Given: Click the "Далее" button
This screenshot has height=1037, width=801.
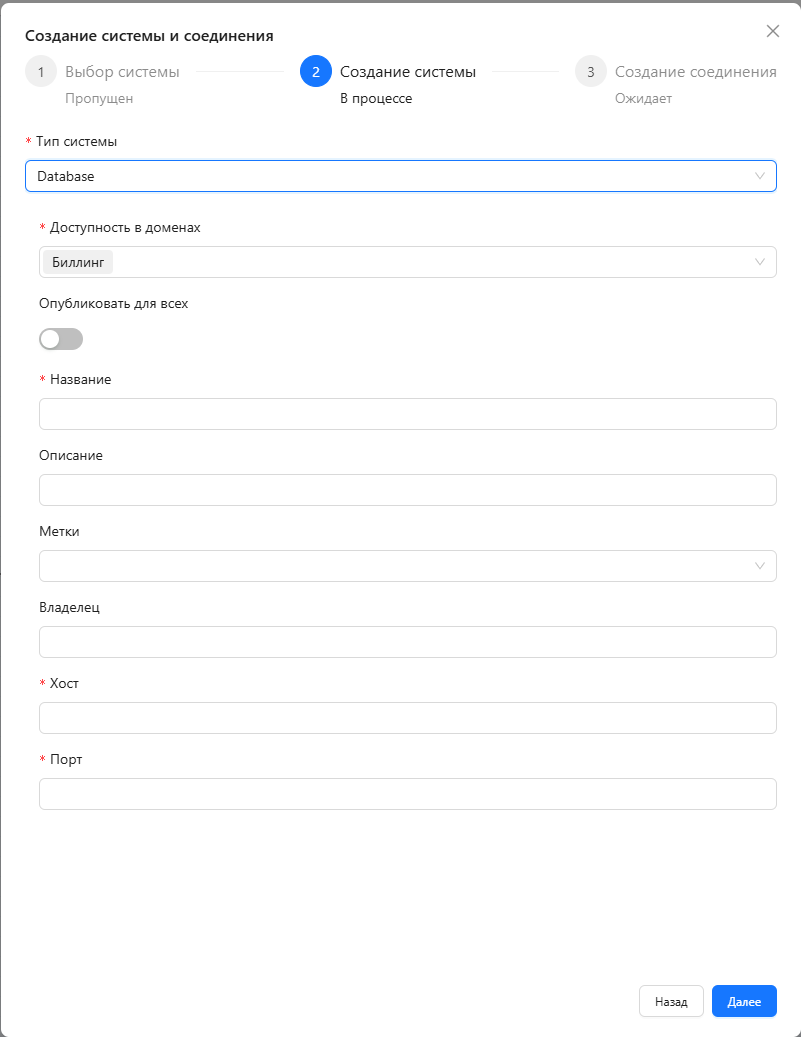Looking at the screenshot, I should [744, 1001].
